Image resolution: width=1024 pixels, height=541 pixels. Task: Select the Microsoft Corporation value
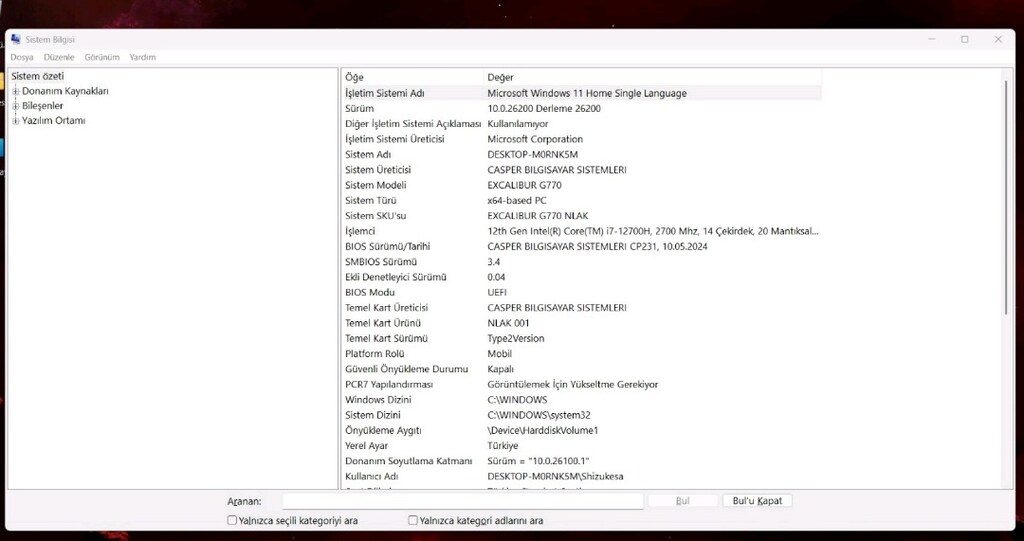[535, 139]
